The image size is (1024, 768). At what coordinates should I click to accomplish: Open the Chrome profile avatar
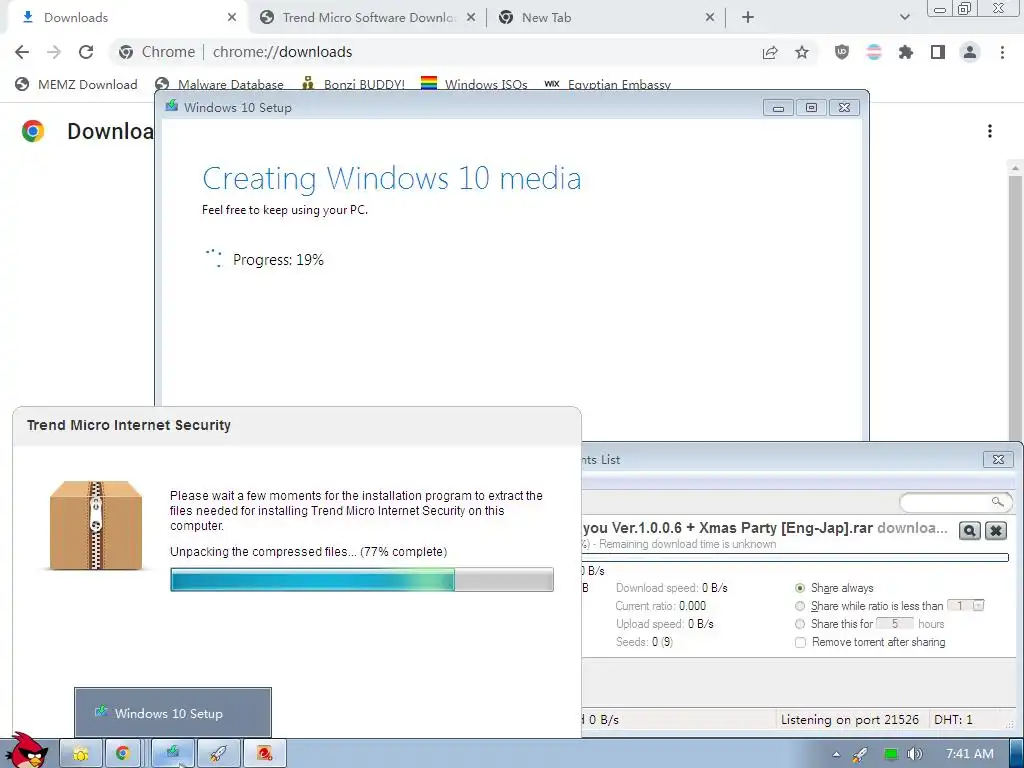click(970, 52)
